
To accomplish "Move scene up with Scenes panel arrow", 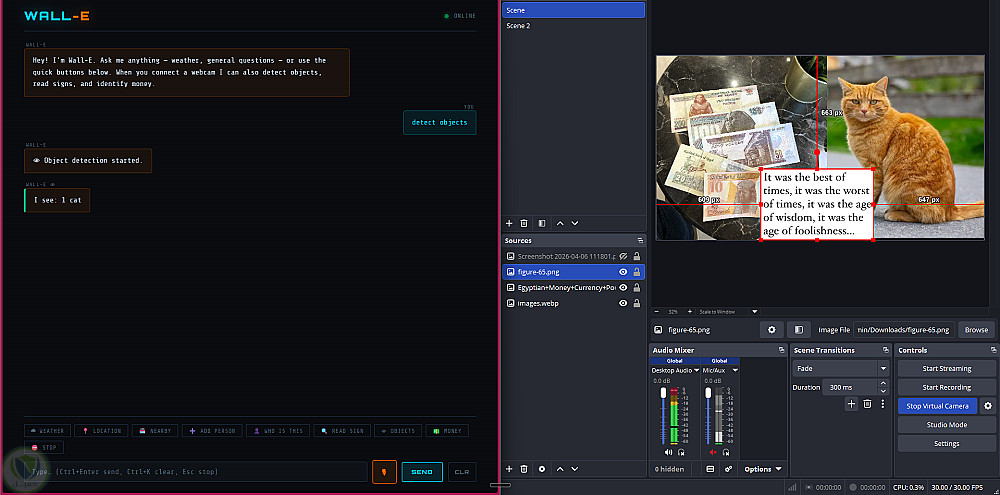I will pos(560,223).
